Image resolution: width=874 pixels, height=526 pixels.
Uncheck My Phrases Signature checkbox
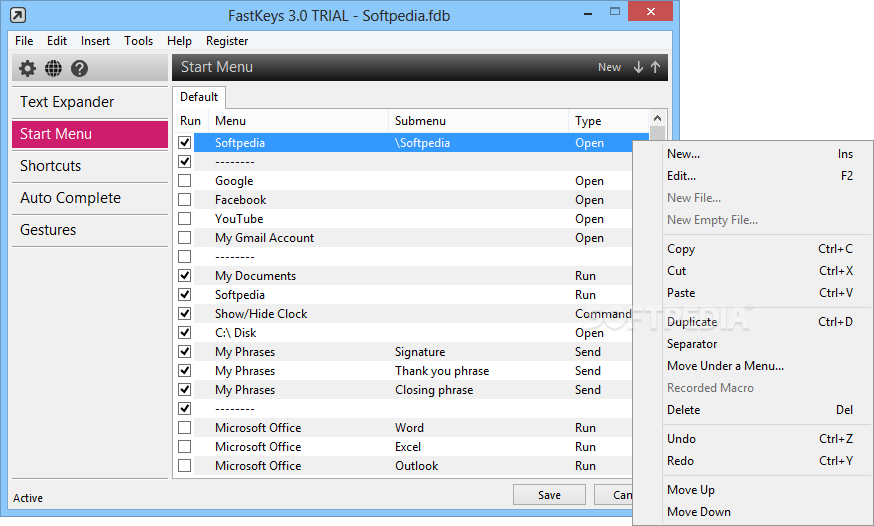click(x=184, y=352)
